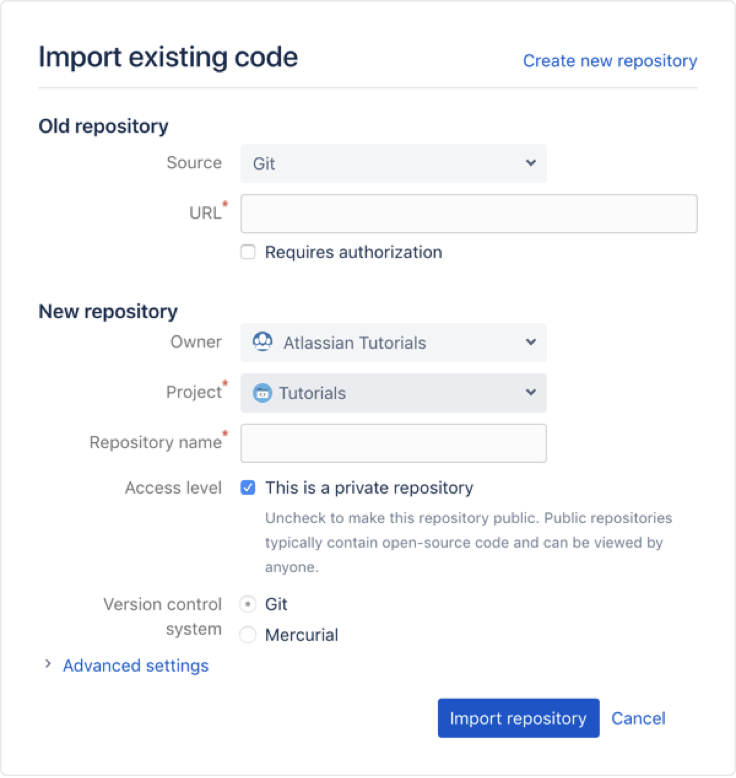Uncheck This is a private repository

(x=248, y=488)
